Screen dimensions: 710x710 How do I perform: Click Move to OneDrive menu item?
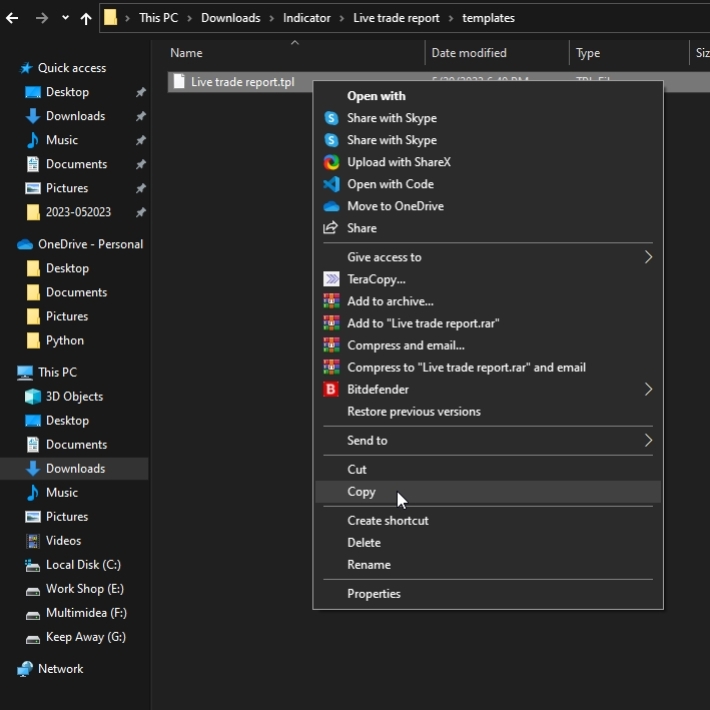(x=488, y=206)
